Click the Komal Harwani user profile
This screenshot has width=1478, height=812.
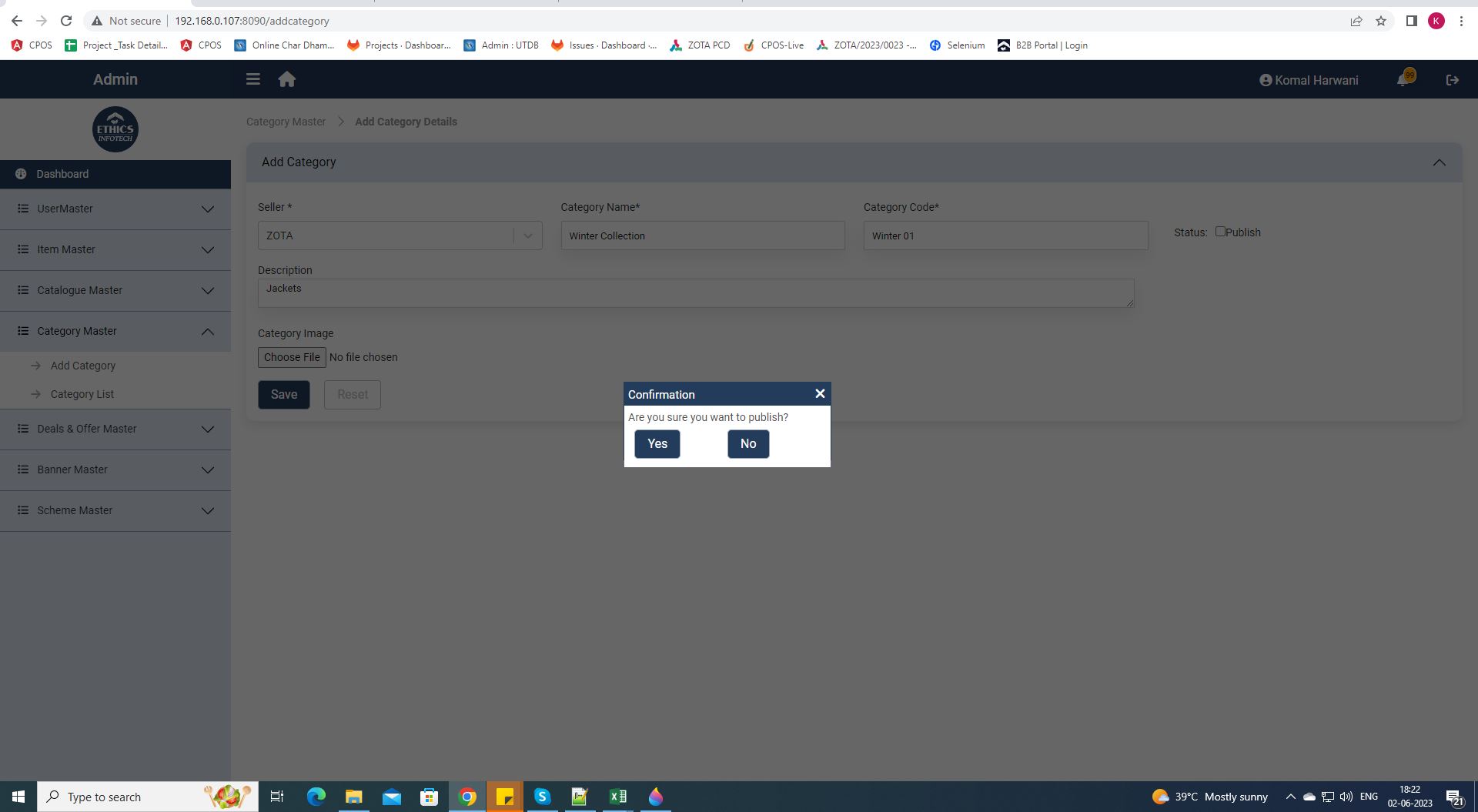pos(1309,80)
